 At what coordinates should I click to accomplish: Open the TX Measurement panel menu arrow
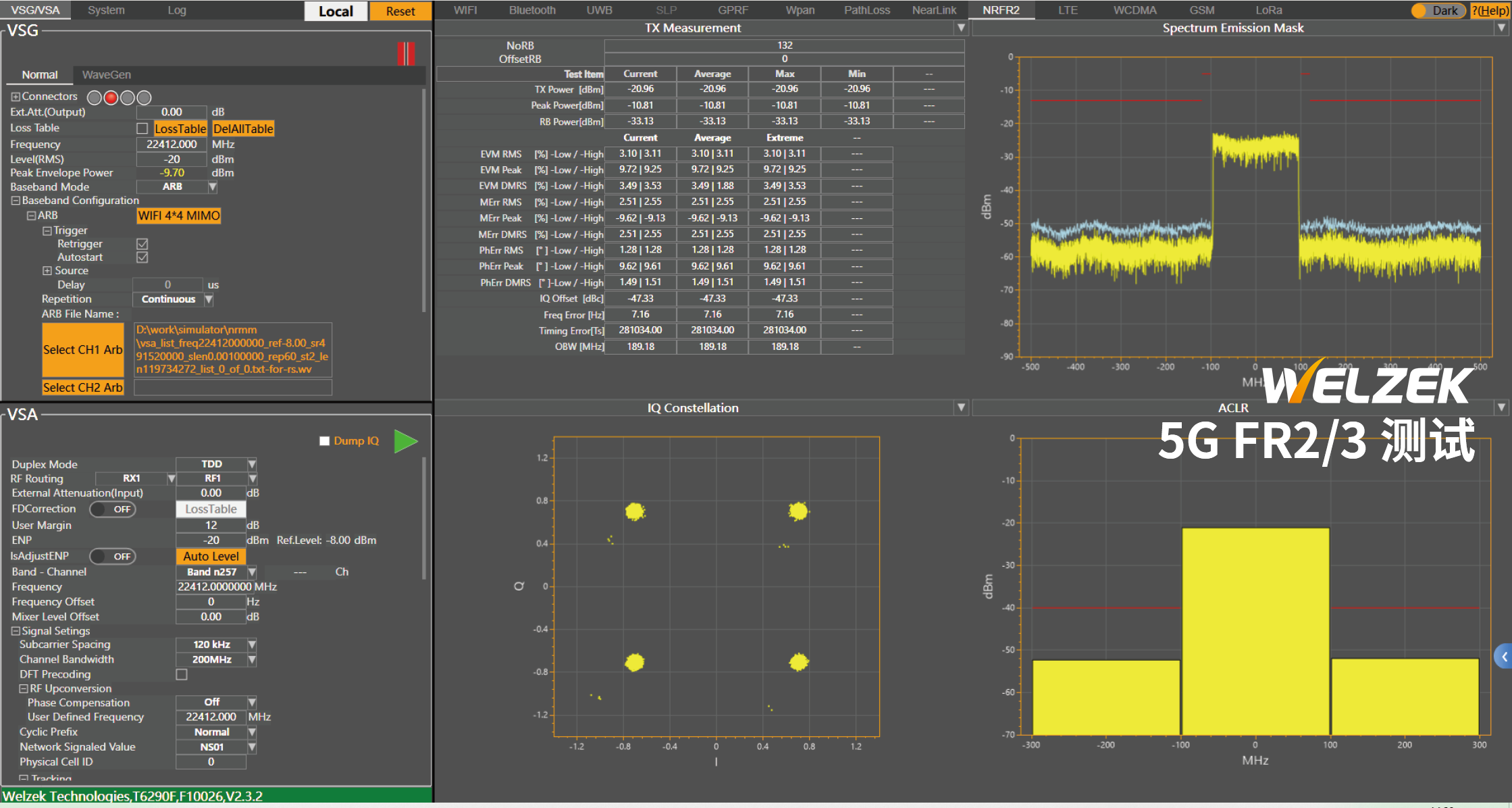961,28
